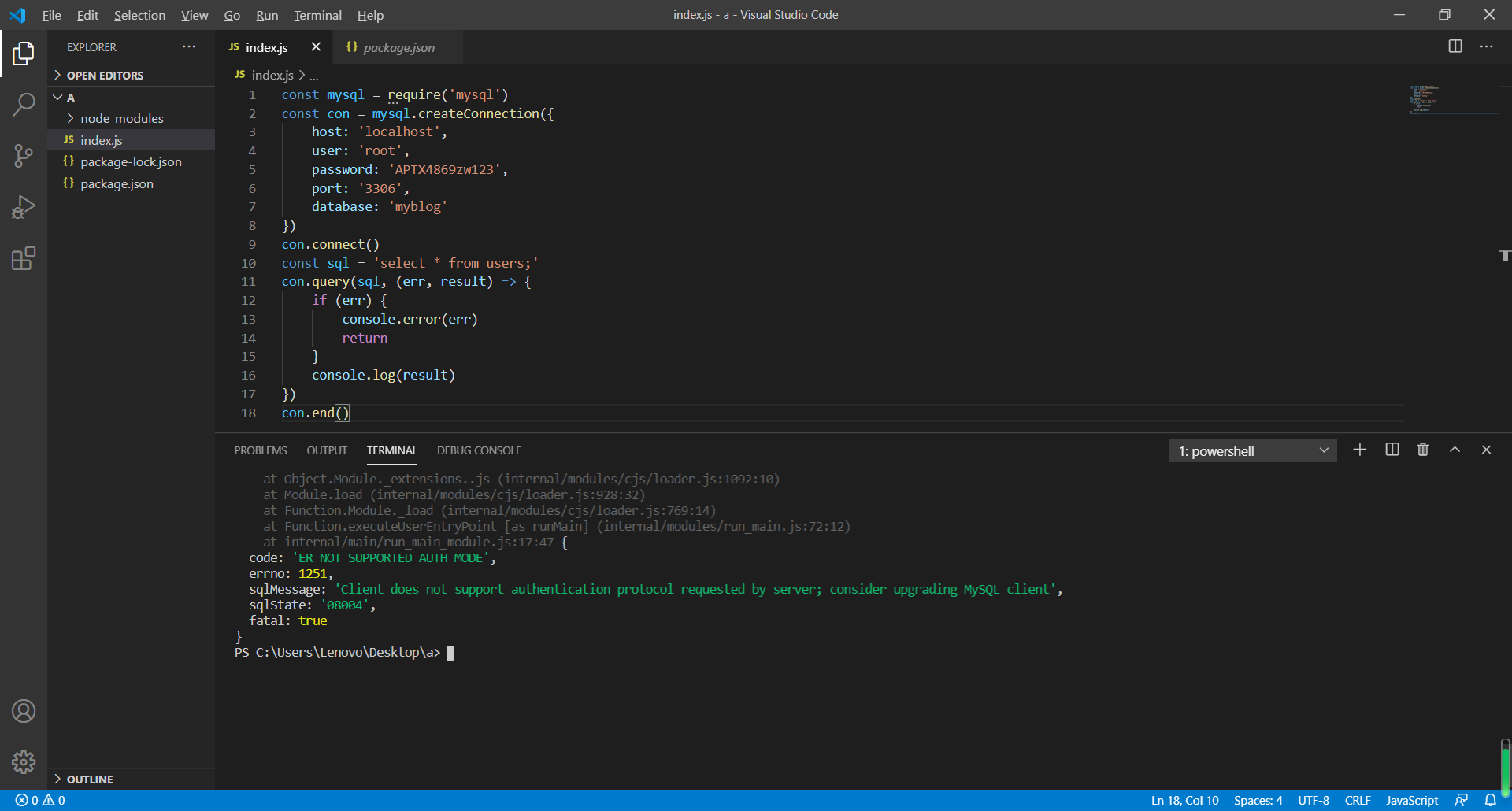Click the 'myblog' database string
This screenshot has width=1512, height=811.
(x=417, y=207)
